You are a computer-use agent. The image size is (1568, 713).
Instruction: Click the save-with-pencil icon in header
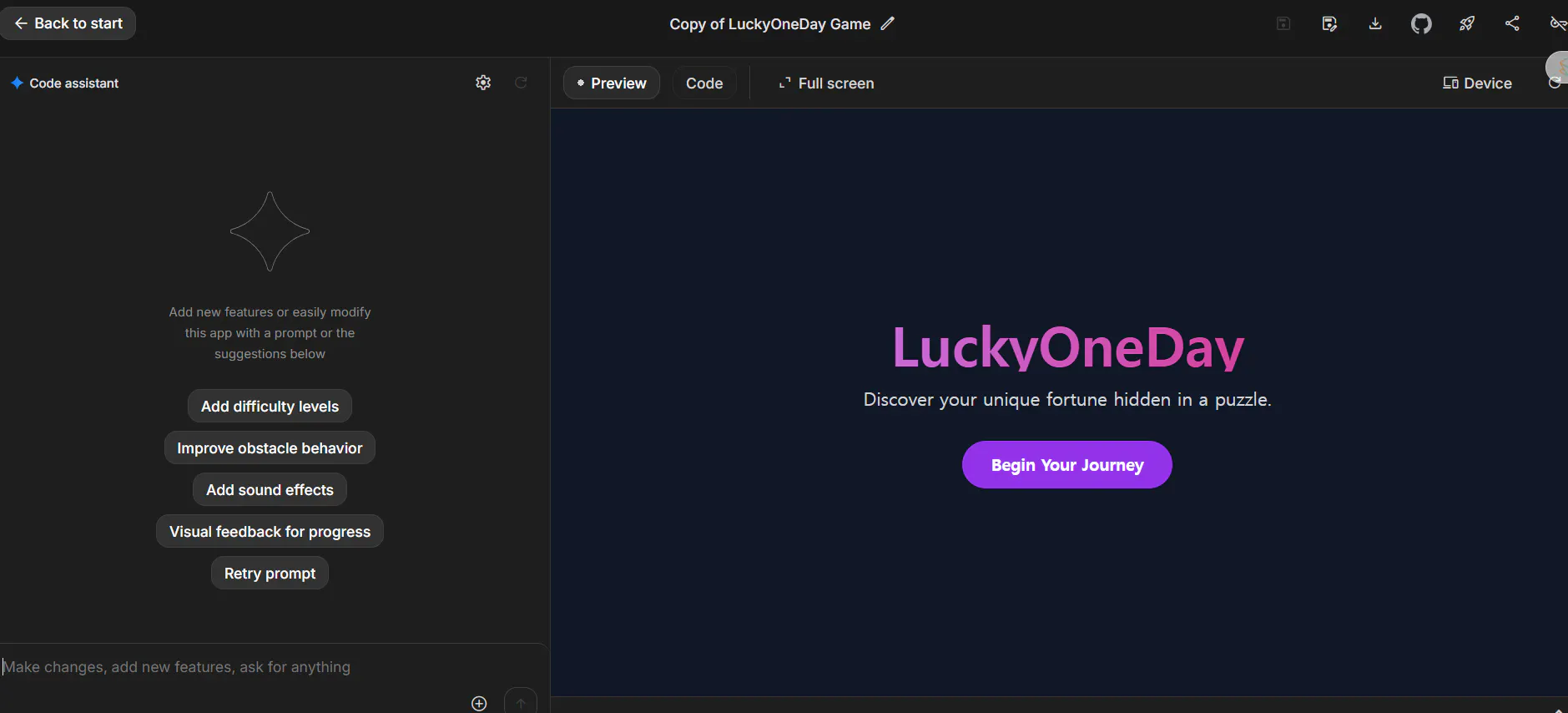[x=1329, y=23]
